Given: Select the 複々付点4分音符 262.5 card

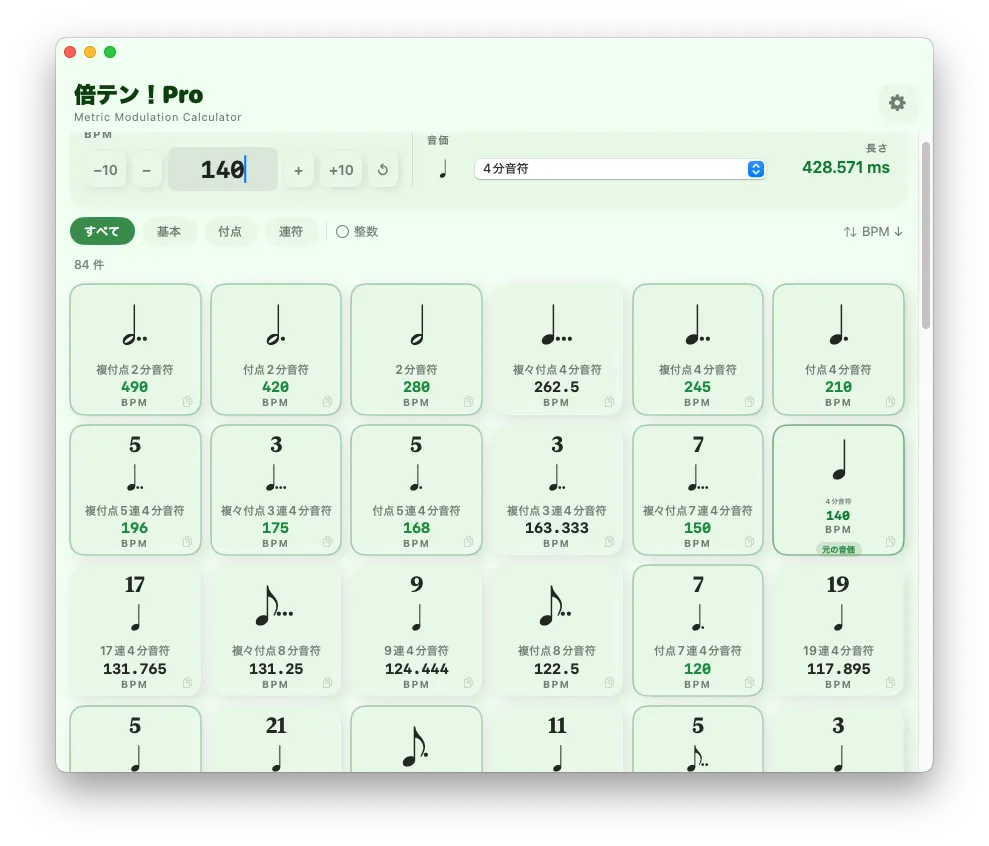Looking at the screenshot, I should (x=557, y=349).
